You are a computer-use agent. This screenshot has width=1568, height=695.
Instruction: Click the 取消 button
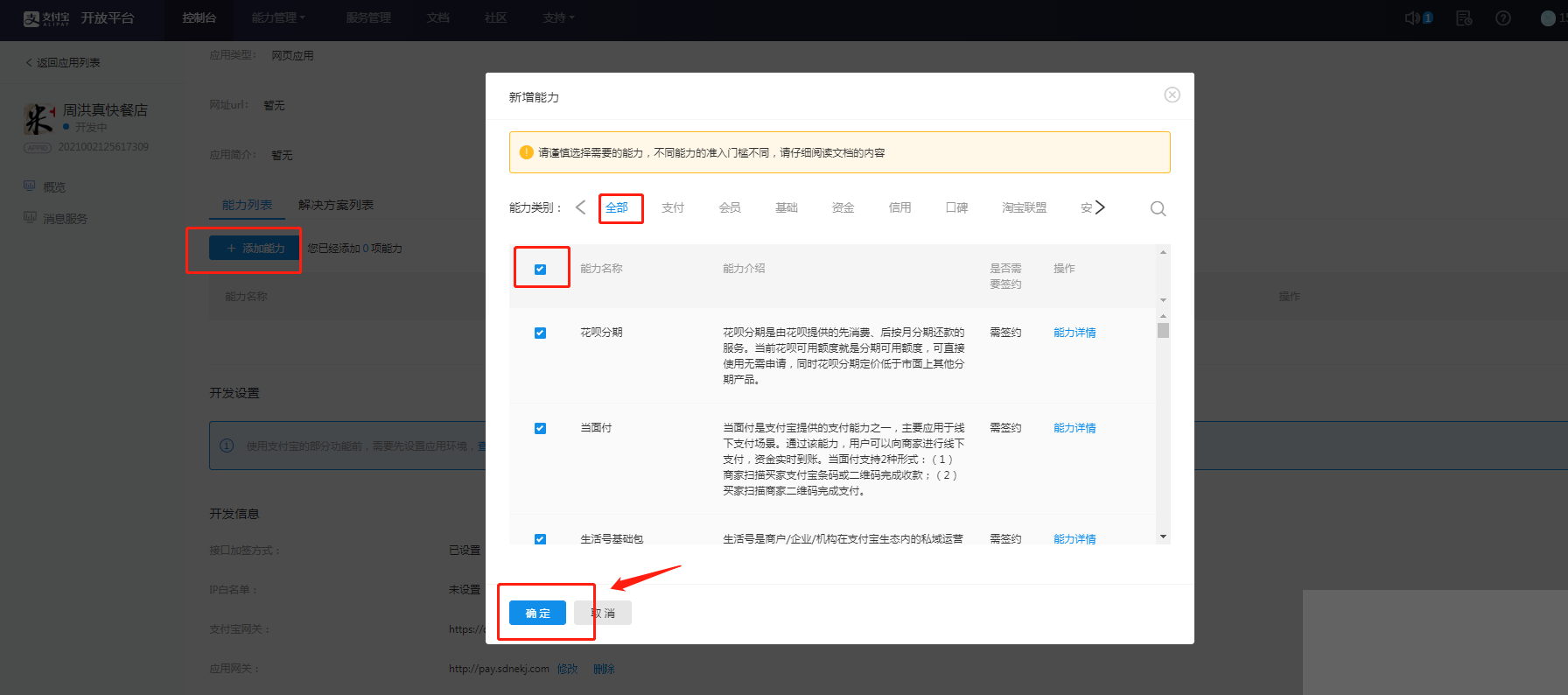[603, 613]
